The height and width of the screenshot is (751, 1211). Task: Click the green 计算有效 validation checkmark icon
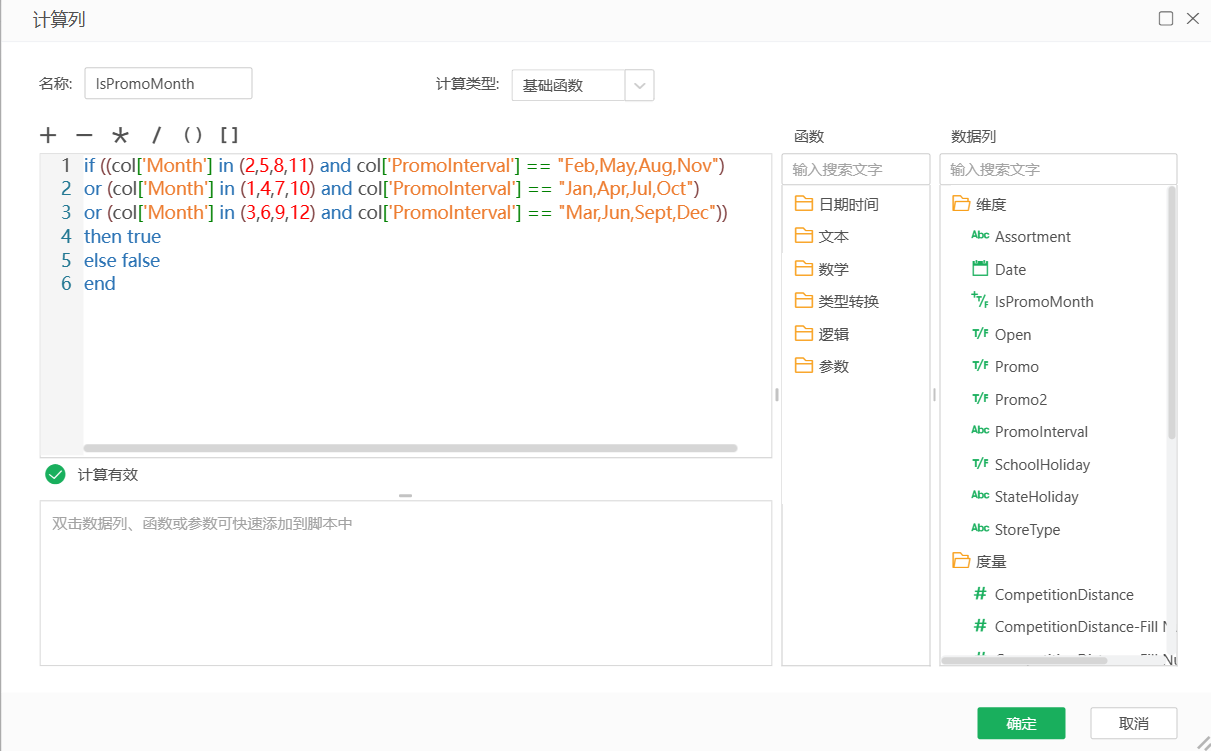pyautogui.click(x=55, y=474)
